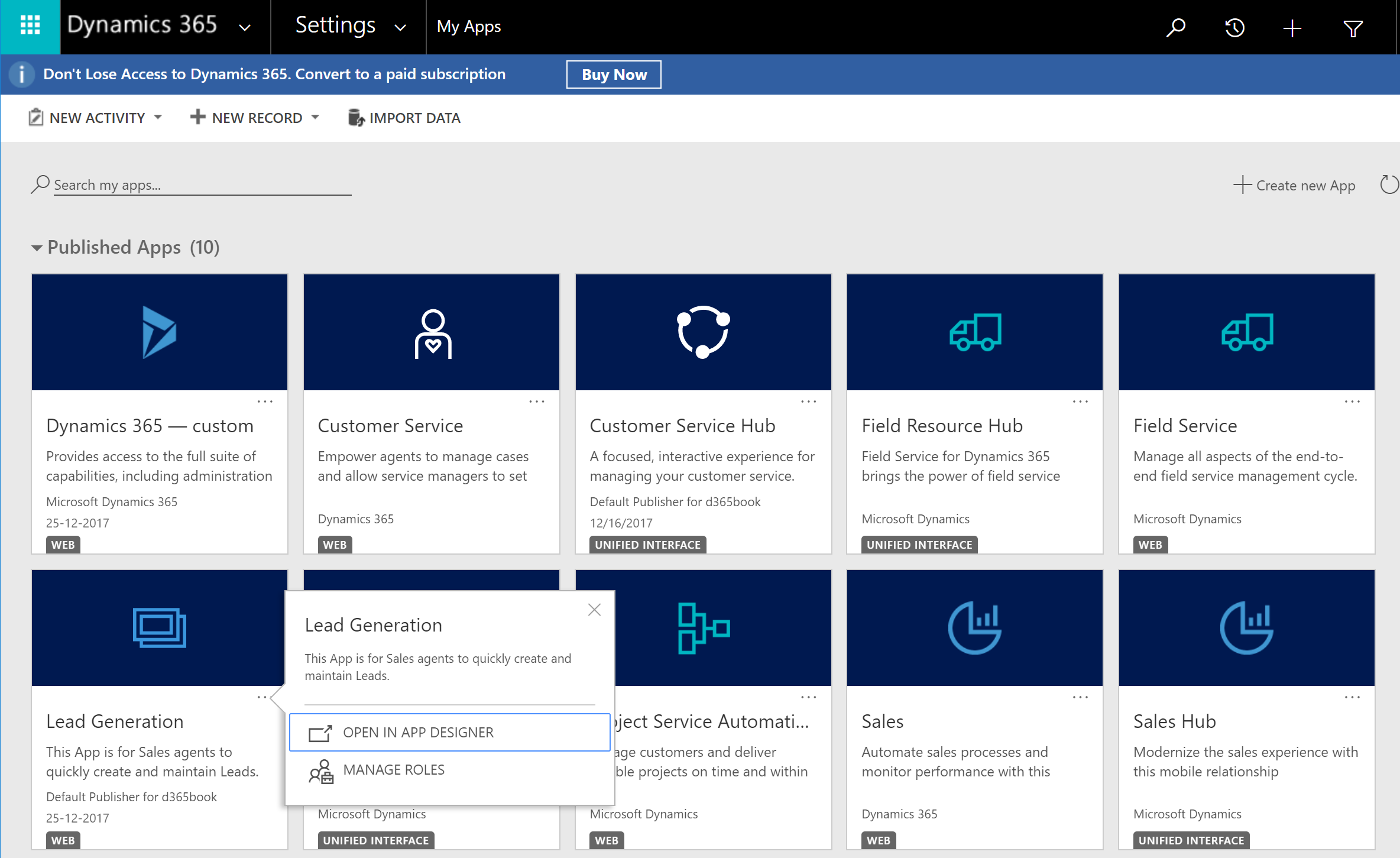
Task: Open more options on Customer Service Hub tile
Action: pyautogui.click(x=809, y=402)
